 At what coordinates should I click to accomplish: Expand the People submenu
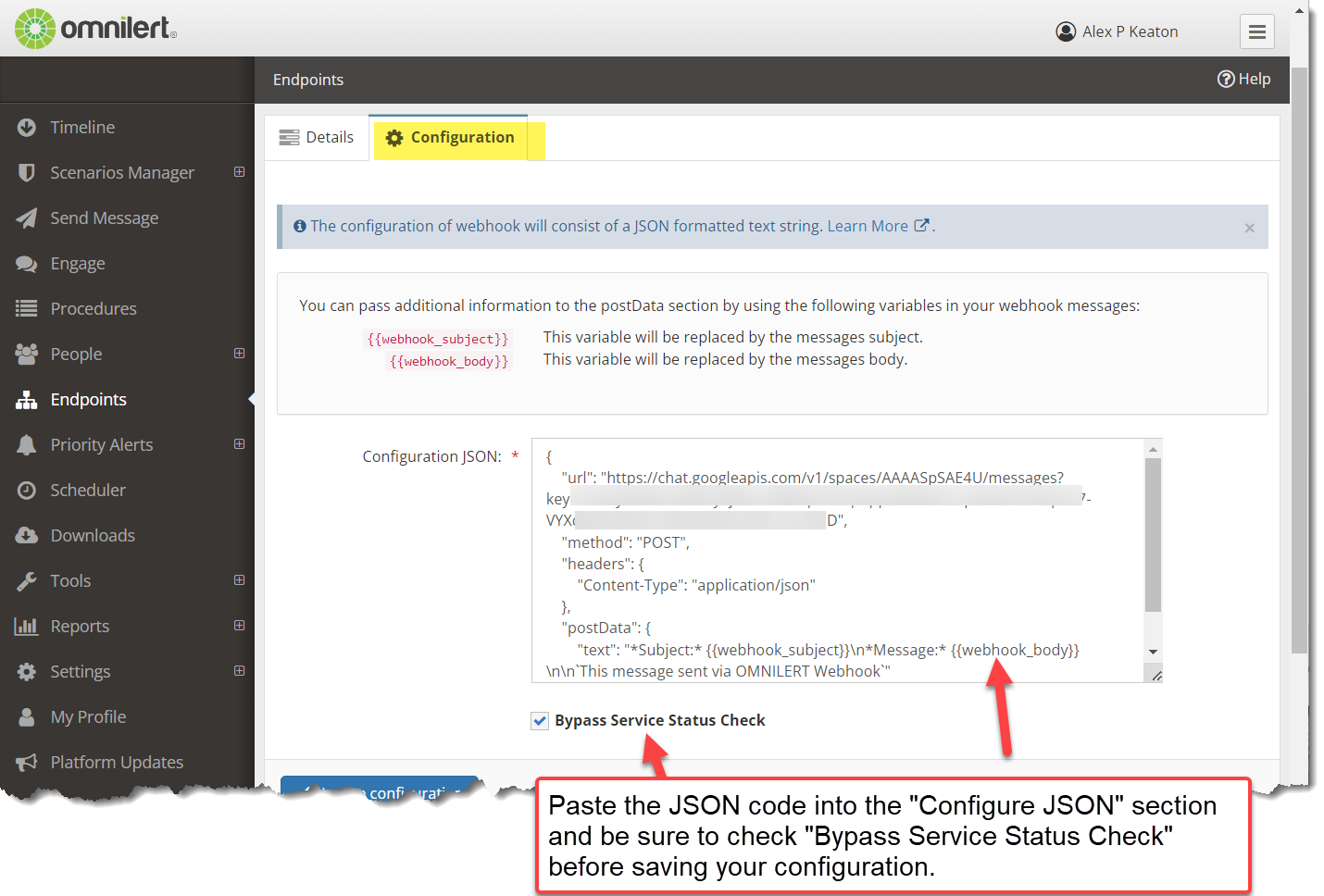point(240,354)
